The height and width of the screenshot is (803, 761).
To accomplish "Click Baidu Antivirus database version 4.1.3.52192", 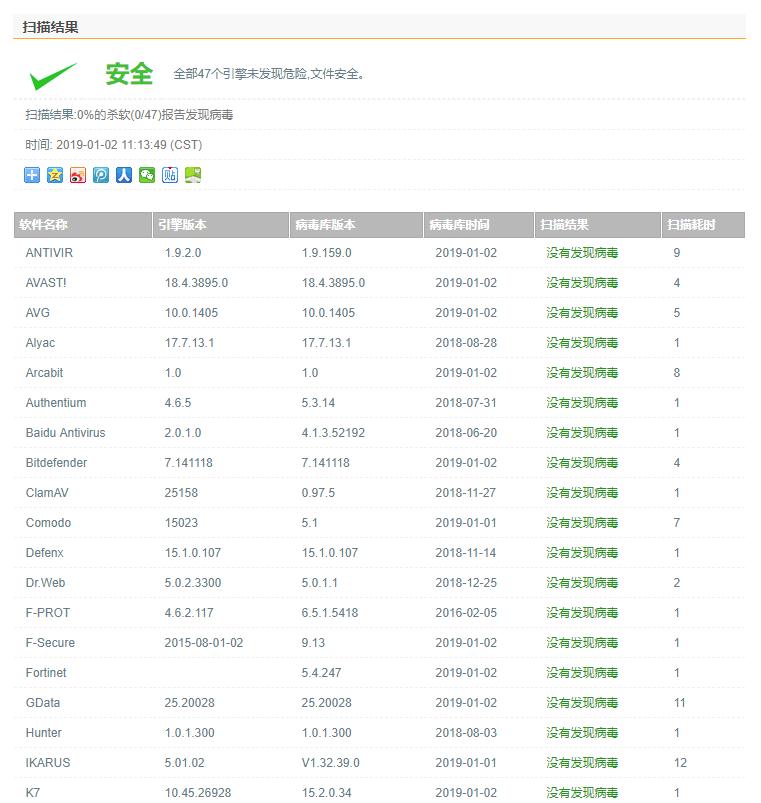I will point(333,433).
